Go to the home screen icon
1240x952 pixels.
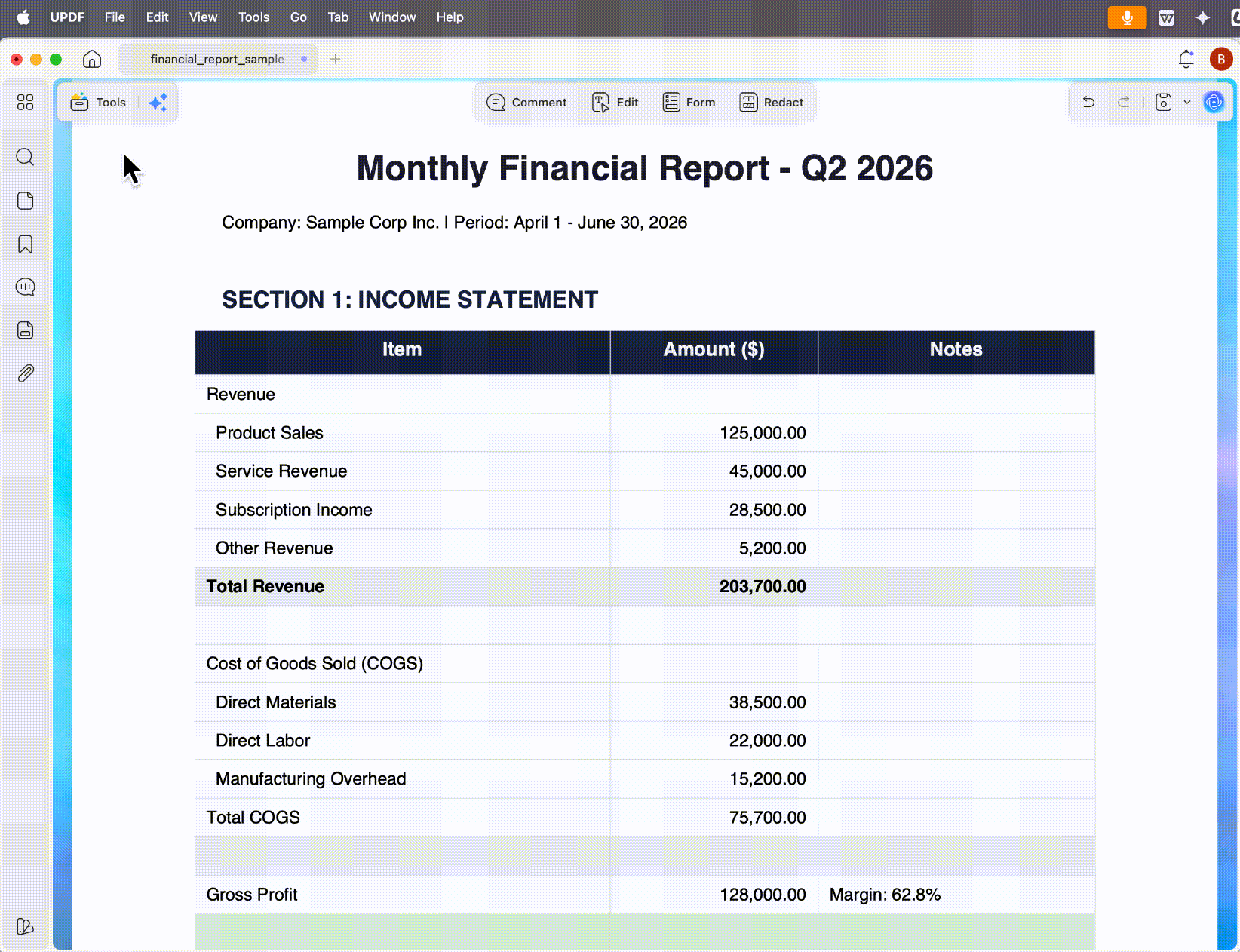click(x=92, y=59)
